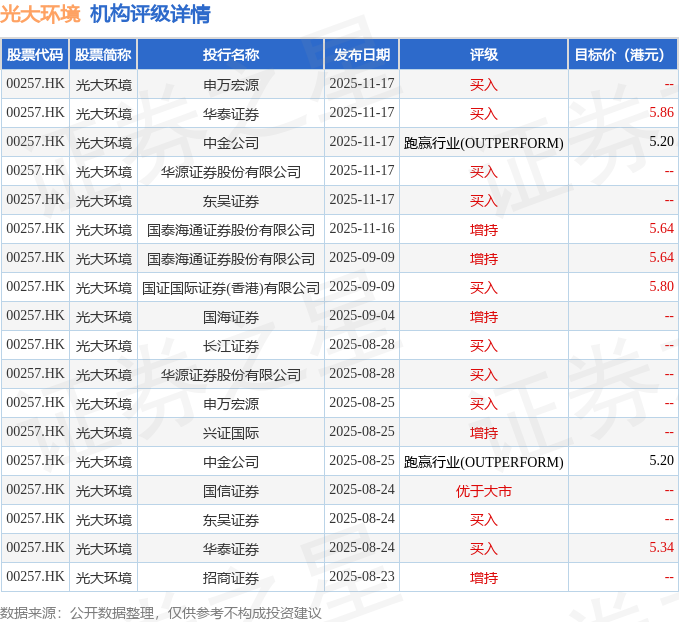679x622 pixels.
Task: Click 光大环境 name in 兴证国际 row
Action: (103, 433)
